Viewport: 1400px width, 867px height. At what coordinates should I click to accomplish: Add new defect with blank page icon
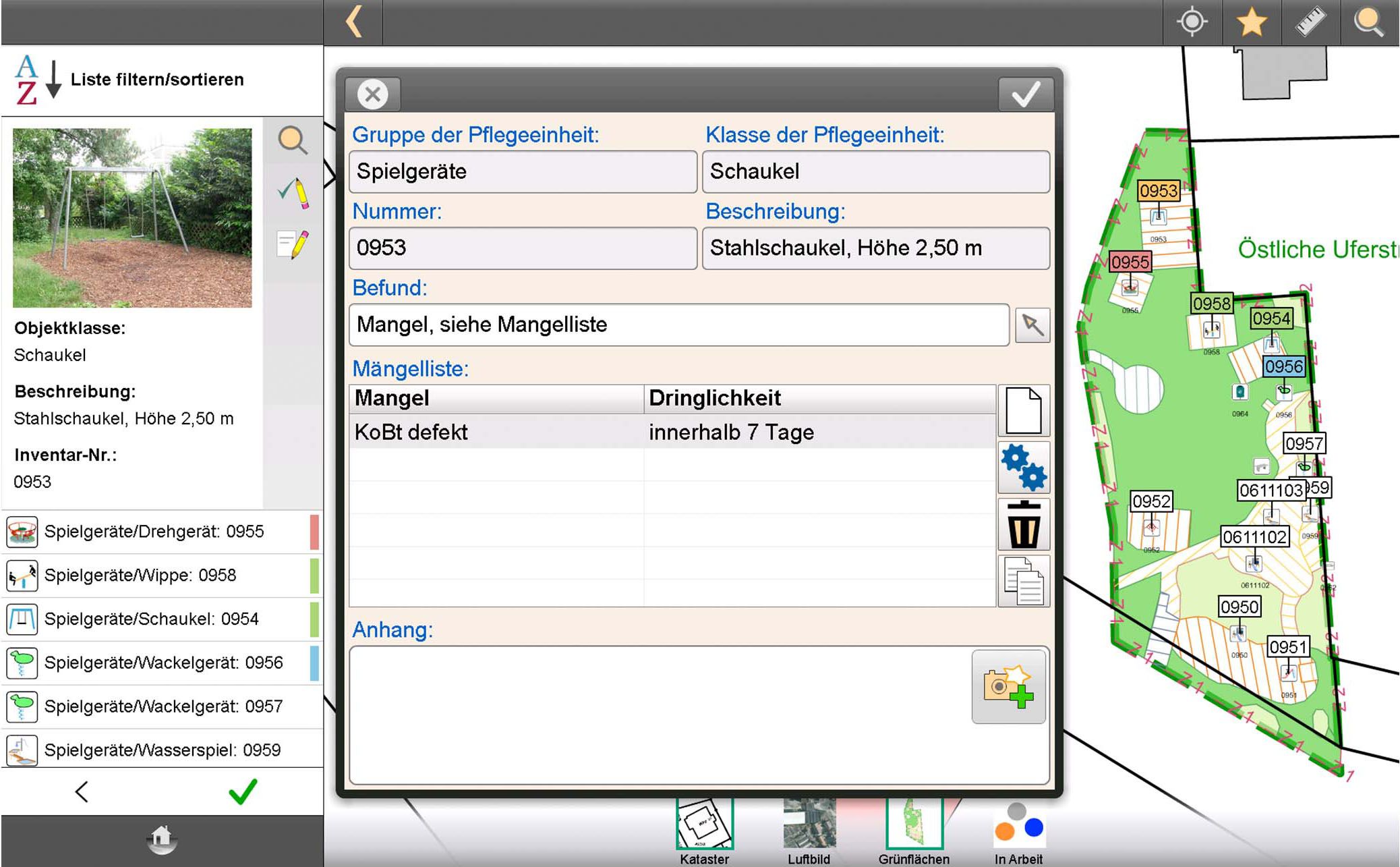click(x=1023, y=411)
